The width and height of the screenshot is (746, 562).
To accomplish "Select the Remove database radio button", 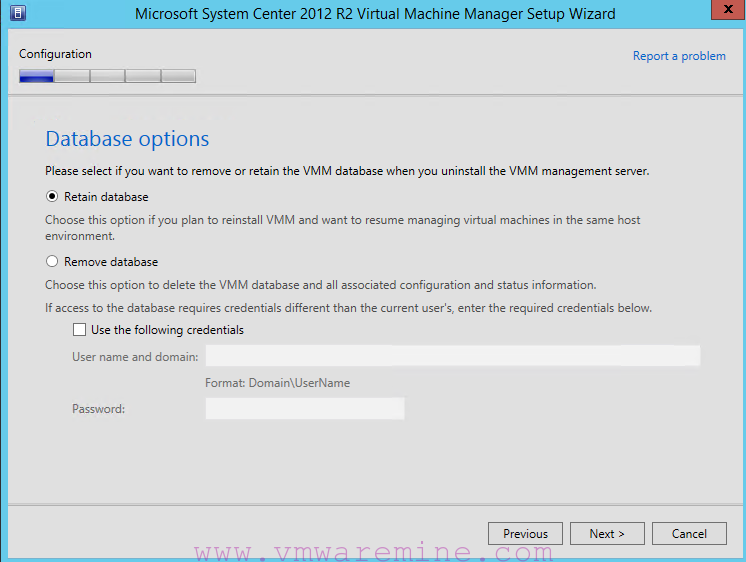I will click(52, 261).
